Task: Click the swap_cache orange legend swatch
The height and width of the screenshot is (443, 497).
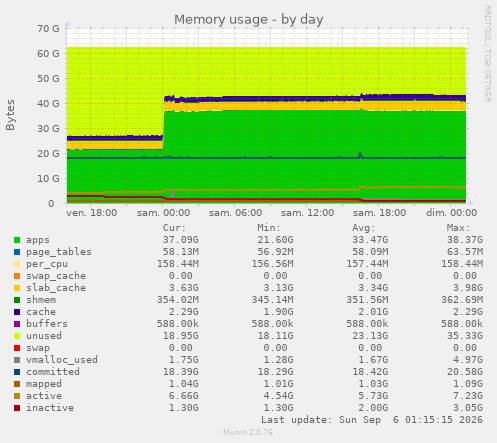Action: [x=17, y=276]
